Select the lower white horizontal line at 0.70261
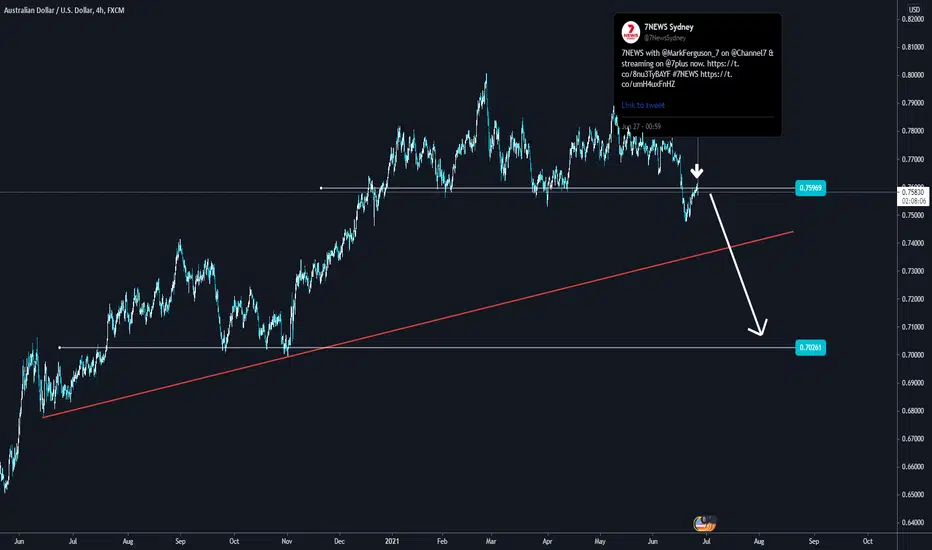Viewport: 932px width, 550px height. pos(427,347)
